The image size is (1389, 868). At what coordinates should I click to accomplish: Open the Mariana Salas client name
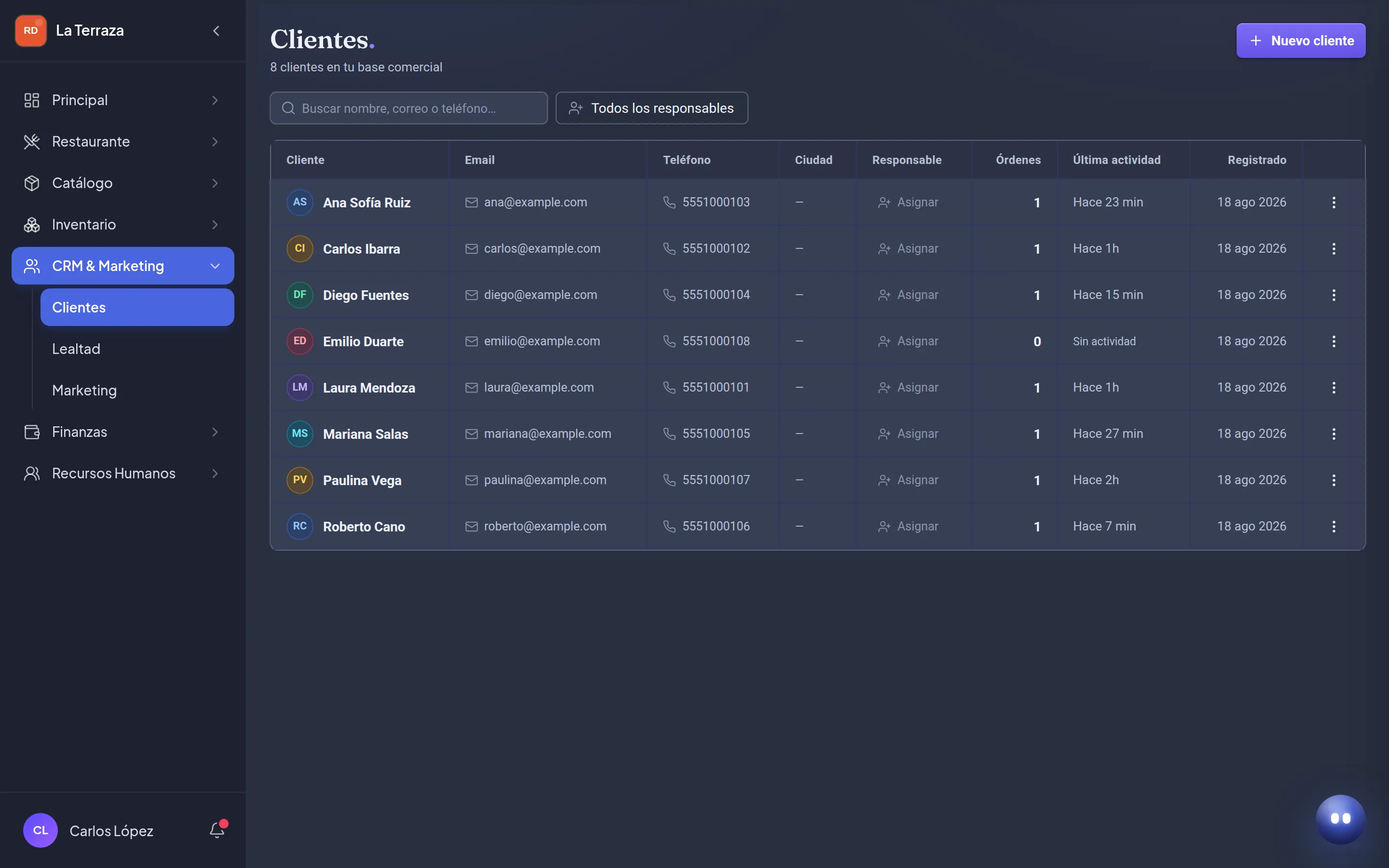tap(366, 434)
